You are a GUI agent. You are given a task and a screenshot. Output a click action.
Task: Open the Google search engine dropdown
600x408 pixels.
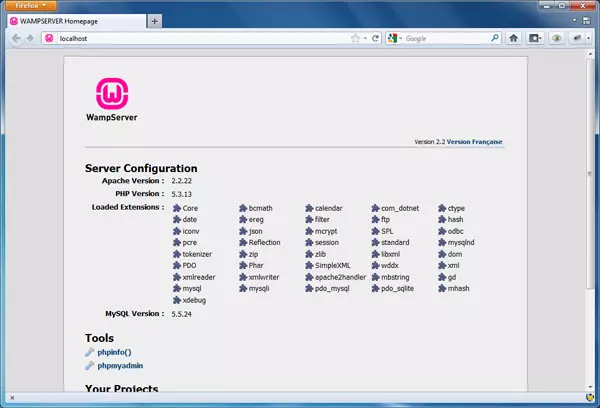tap(395, 39)
